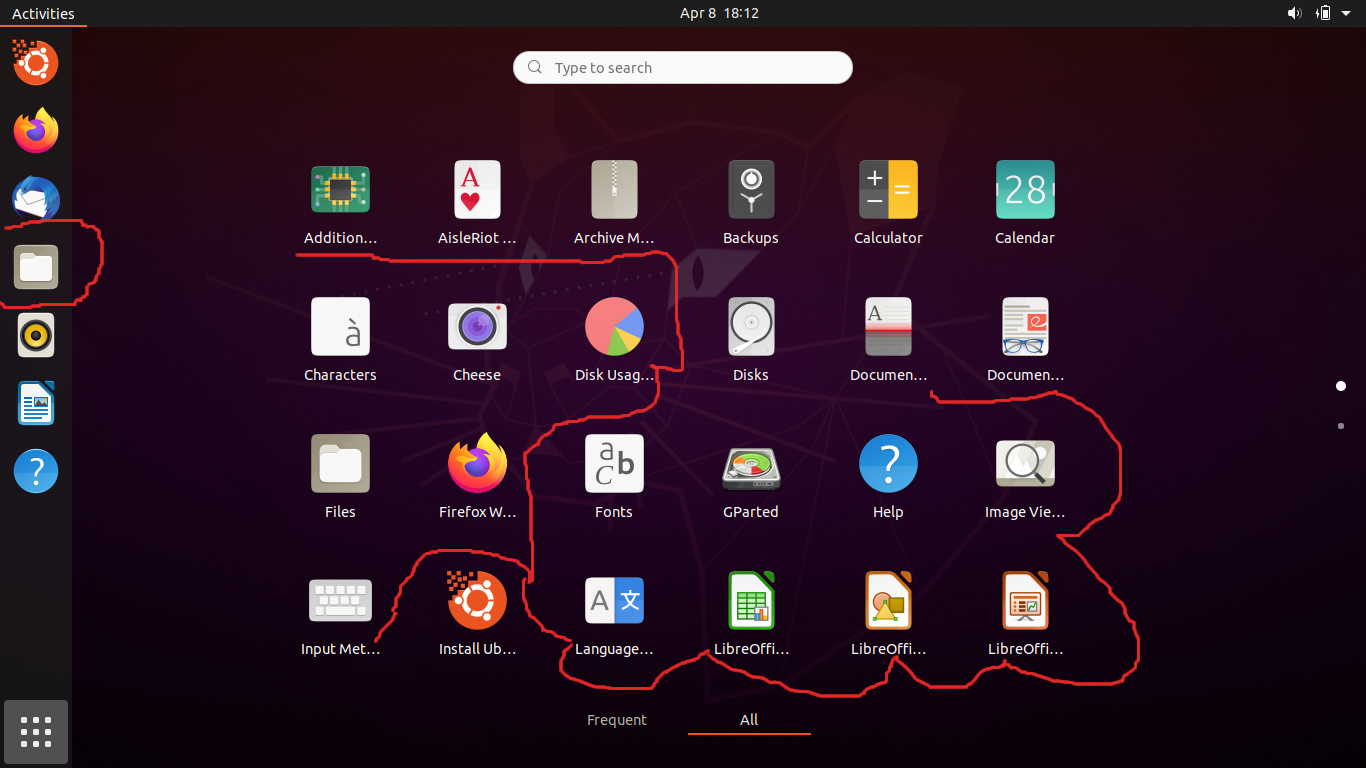Focus the "Type to search" field
Screen dimensions: 1366x768
(x=683, y=68)
